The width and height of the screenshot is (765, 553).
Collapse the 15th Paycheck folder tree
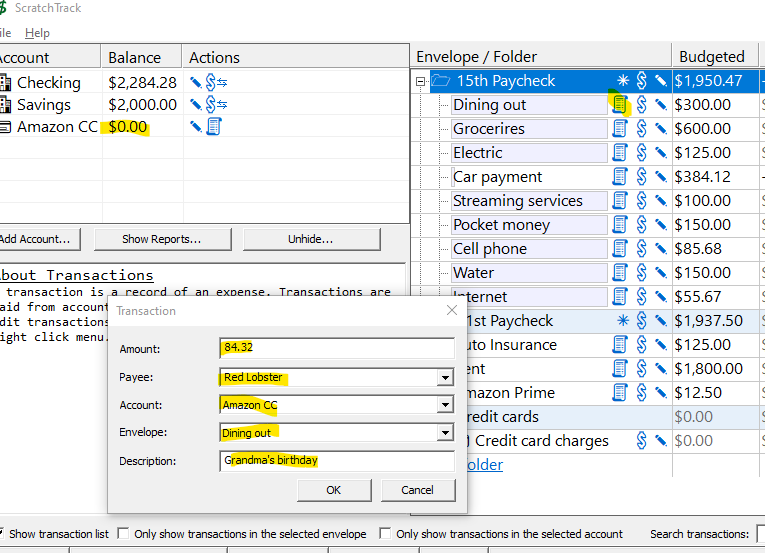click(x=421, y=82)
